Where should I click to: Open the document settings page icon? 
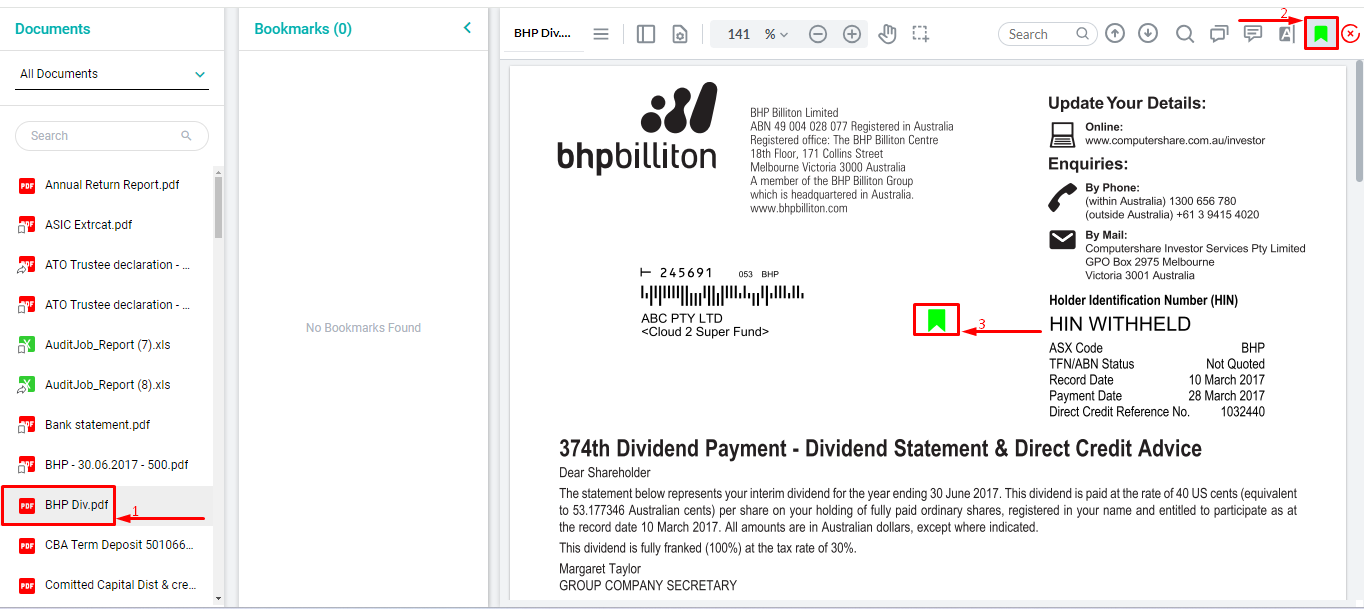coord(680,34)
